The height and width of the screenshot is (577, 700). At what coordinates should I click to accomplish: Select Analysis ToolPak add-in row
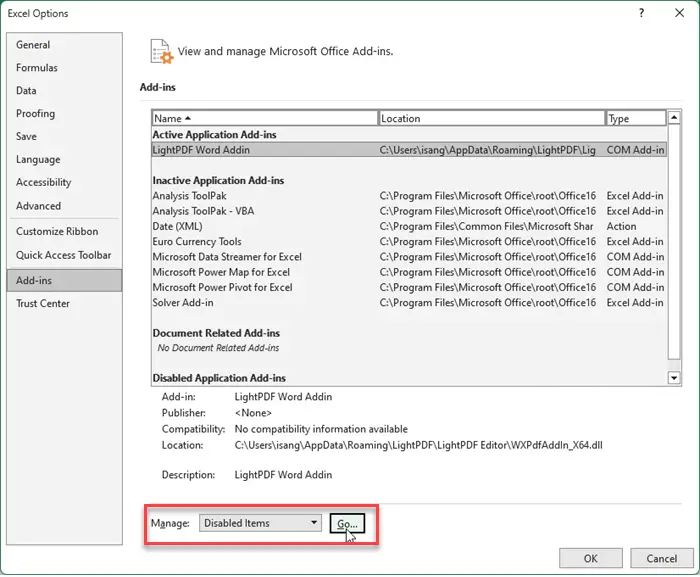pos(409,196)
